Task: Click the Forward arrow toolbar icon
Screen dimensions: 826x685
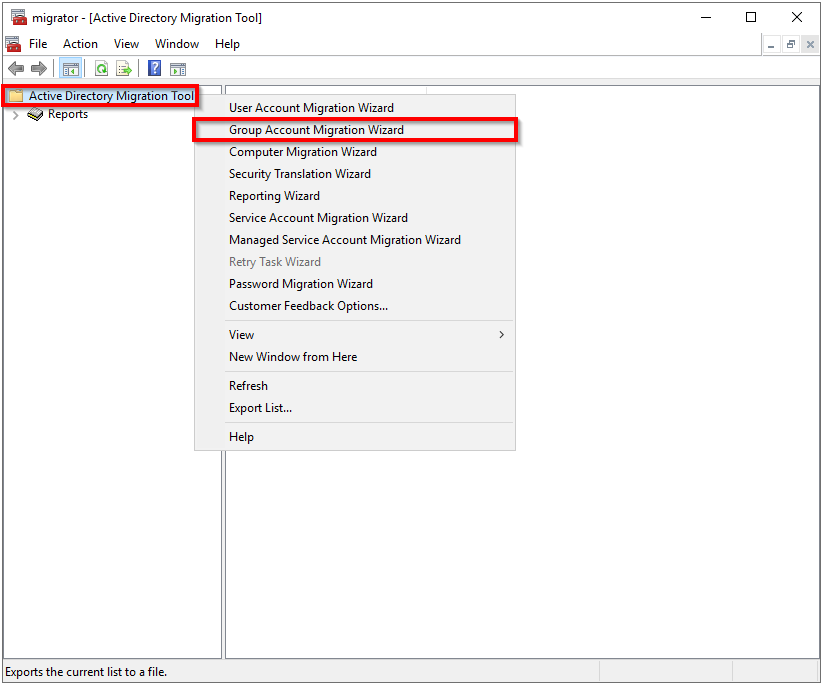Action: (x=39, y=68)
